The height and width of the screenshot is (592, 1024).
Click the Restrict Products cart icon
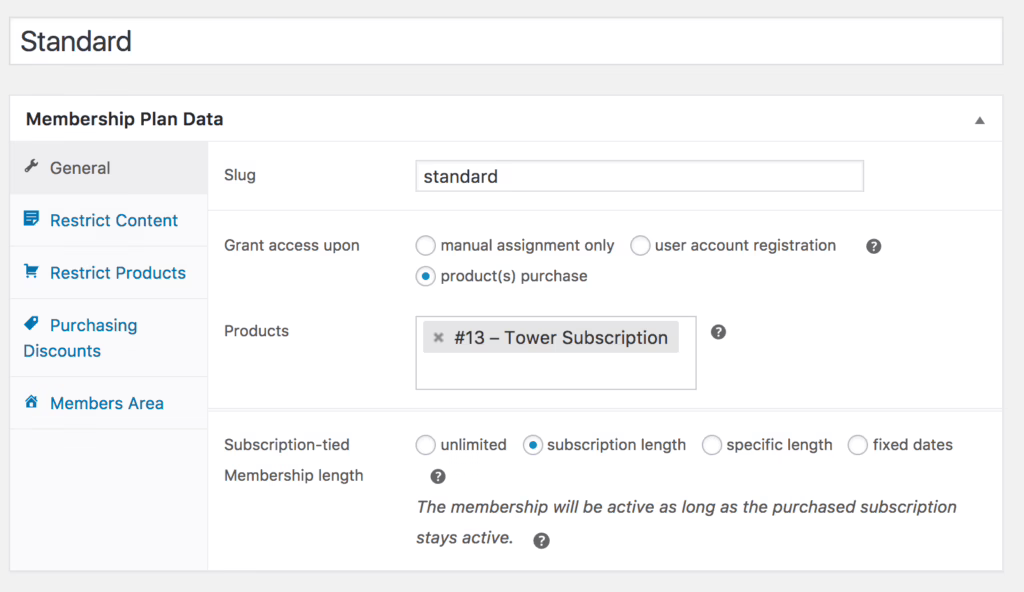31,272
